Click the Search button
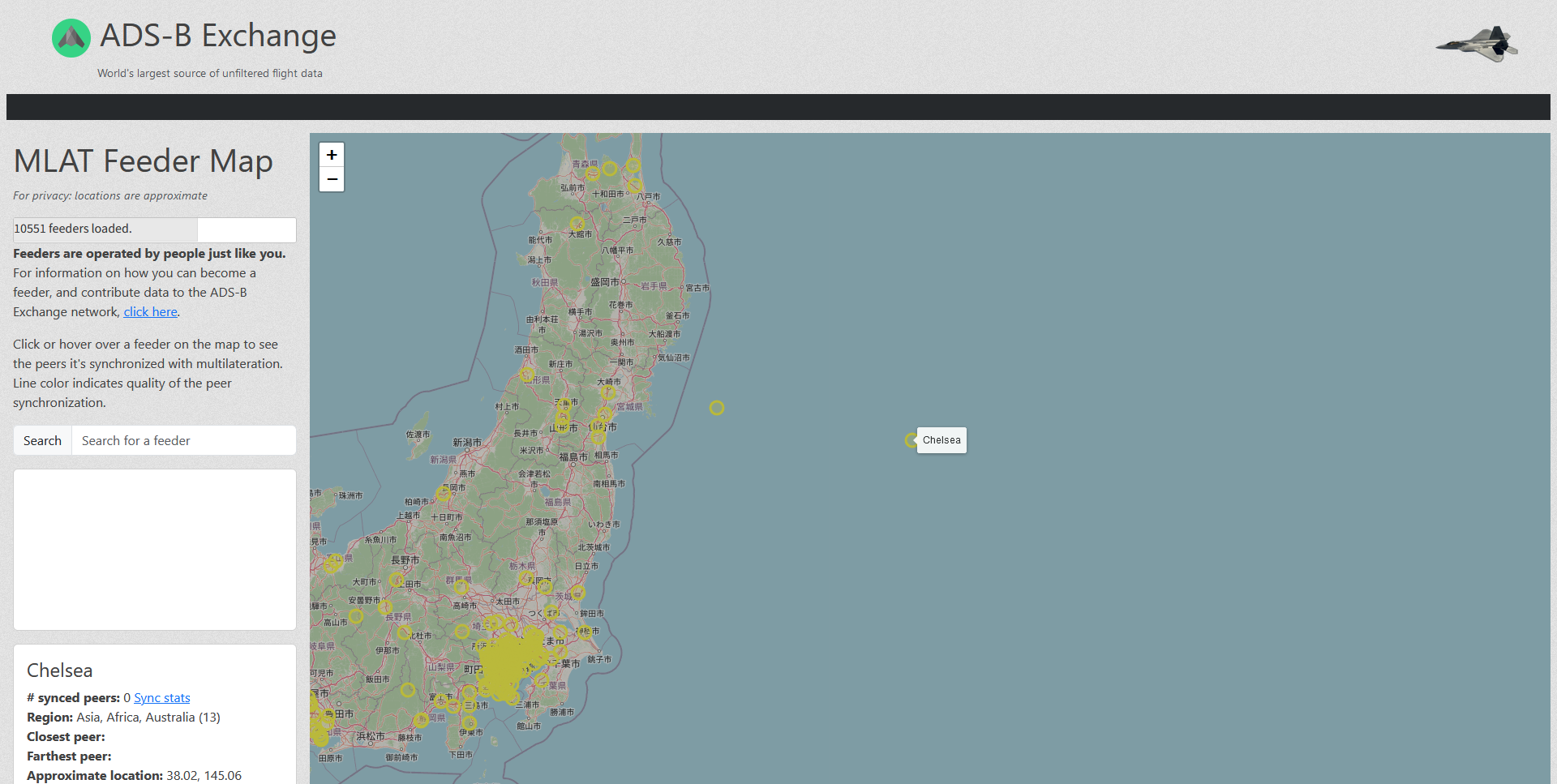This screenshot has height=784, width=1557. pos(42,440)
